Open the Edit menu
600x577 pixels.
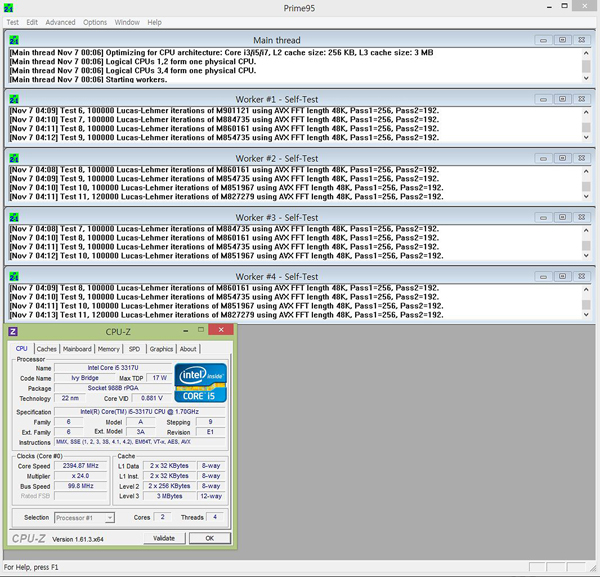point(32,22)
